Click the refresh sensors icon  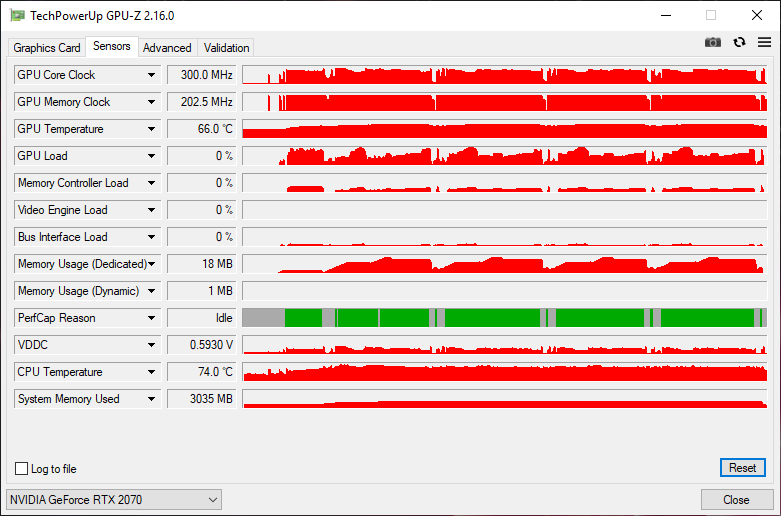[739, 42]
